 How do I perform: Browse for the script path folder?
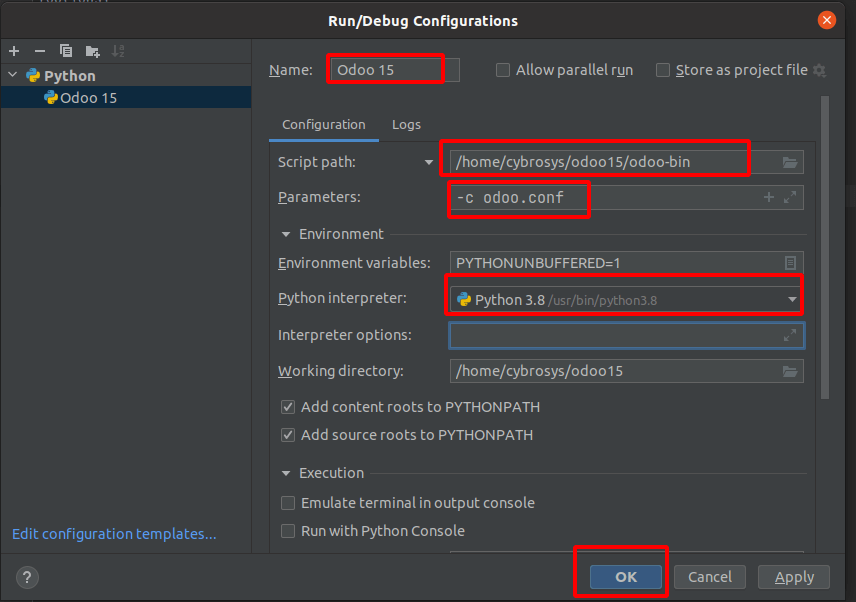click(x=790, y=162)
